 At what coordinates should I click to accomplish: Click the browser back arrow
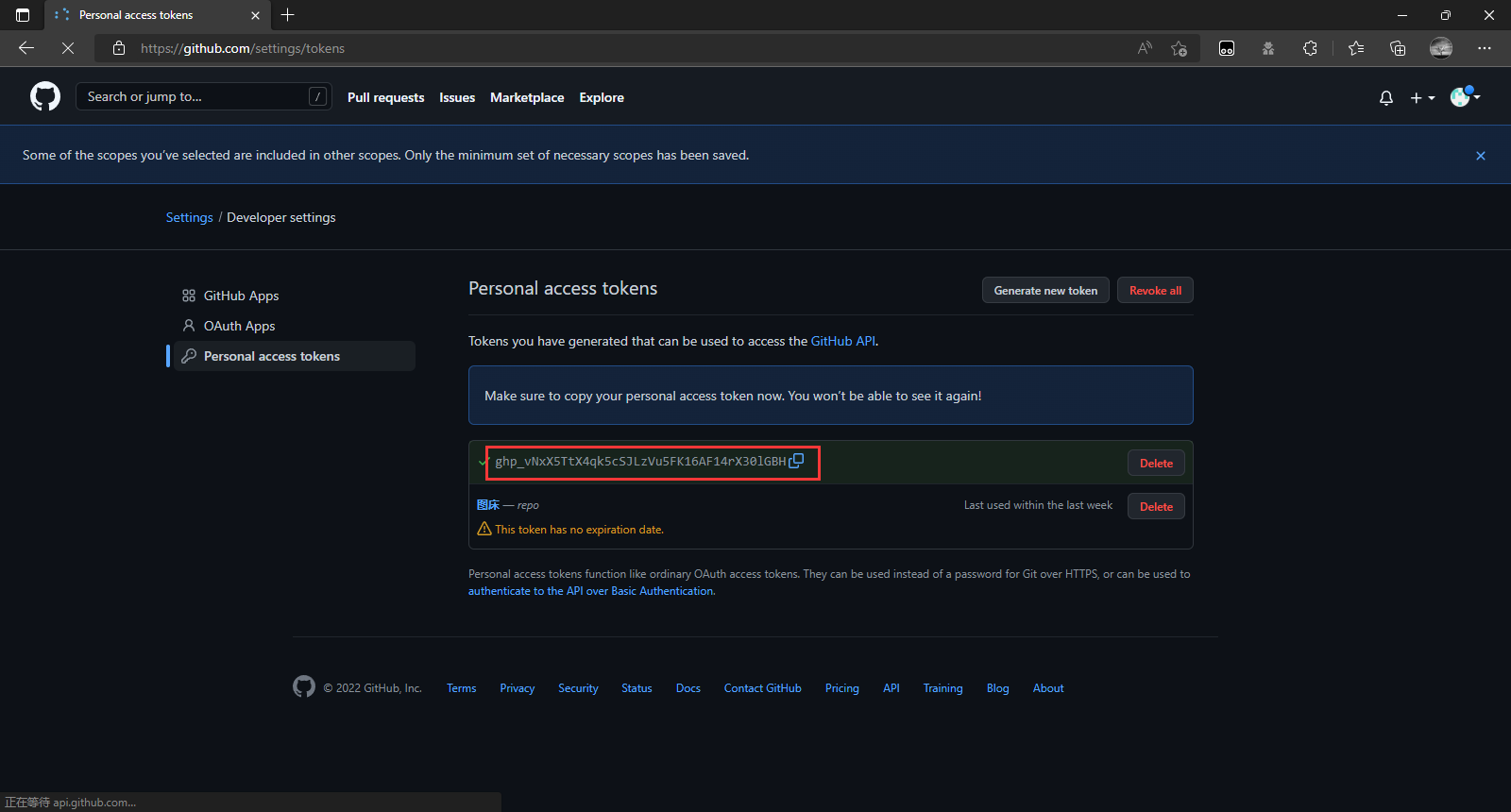click(26, 48)
